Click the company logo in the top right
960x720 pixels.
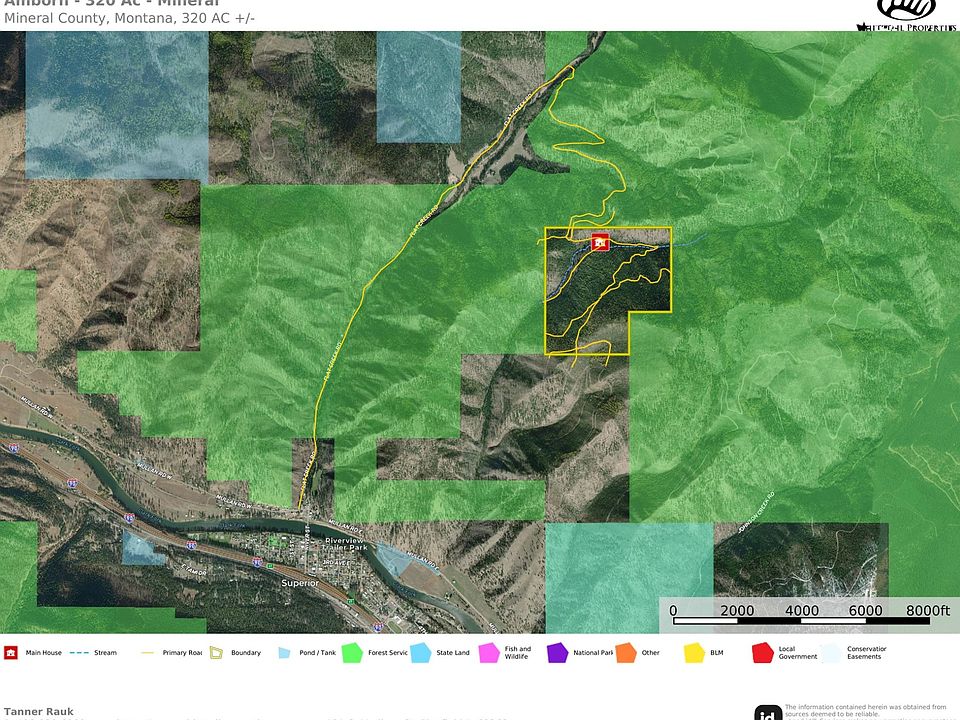point(905,14)
